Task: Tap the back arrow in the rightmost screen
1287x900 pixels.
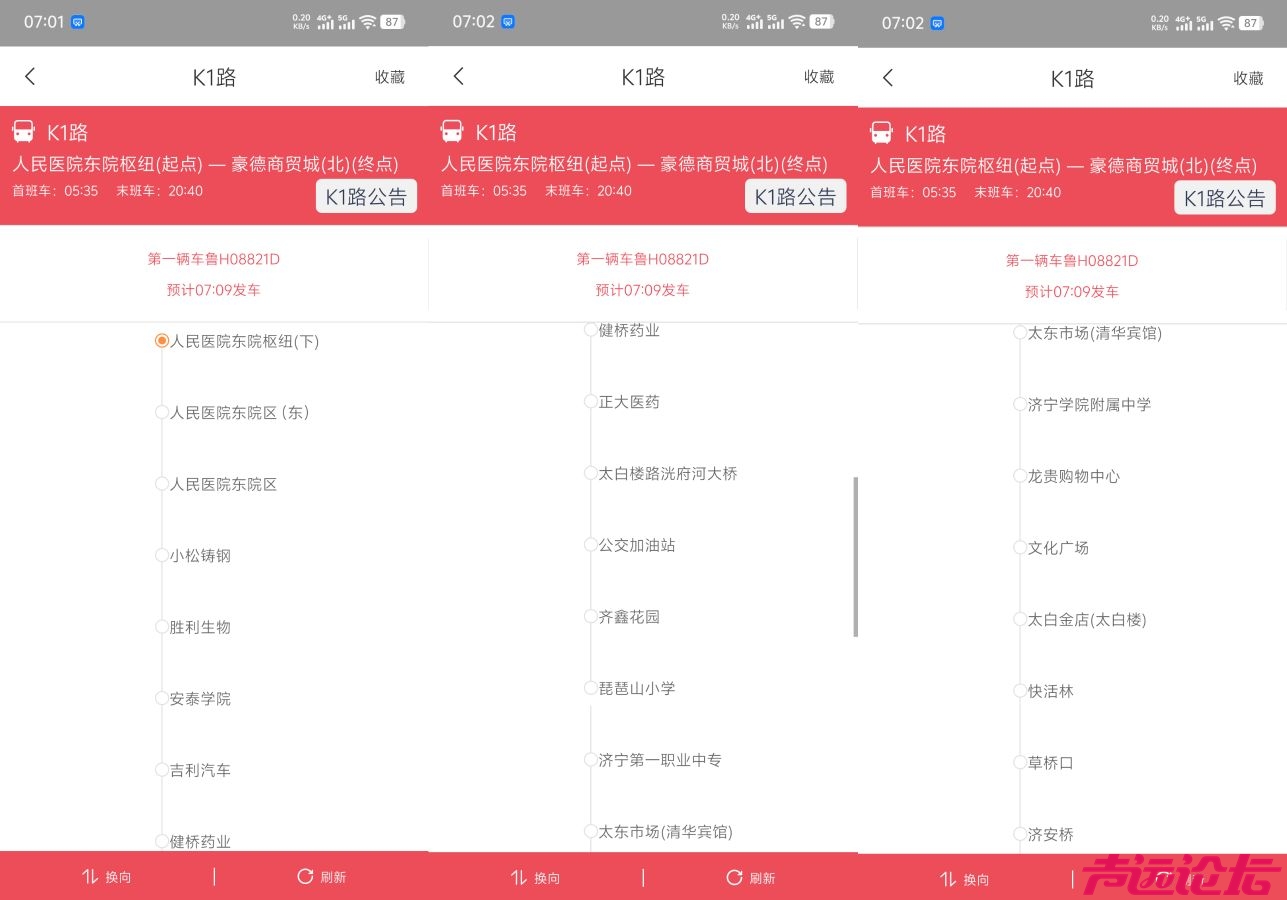Action: 888,78
